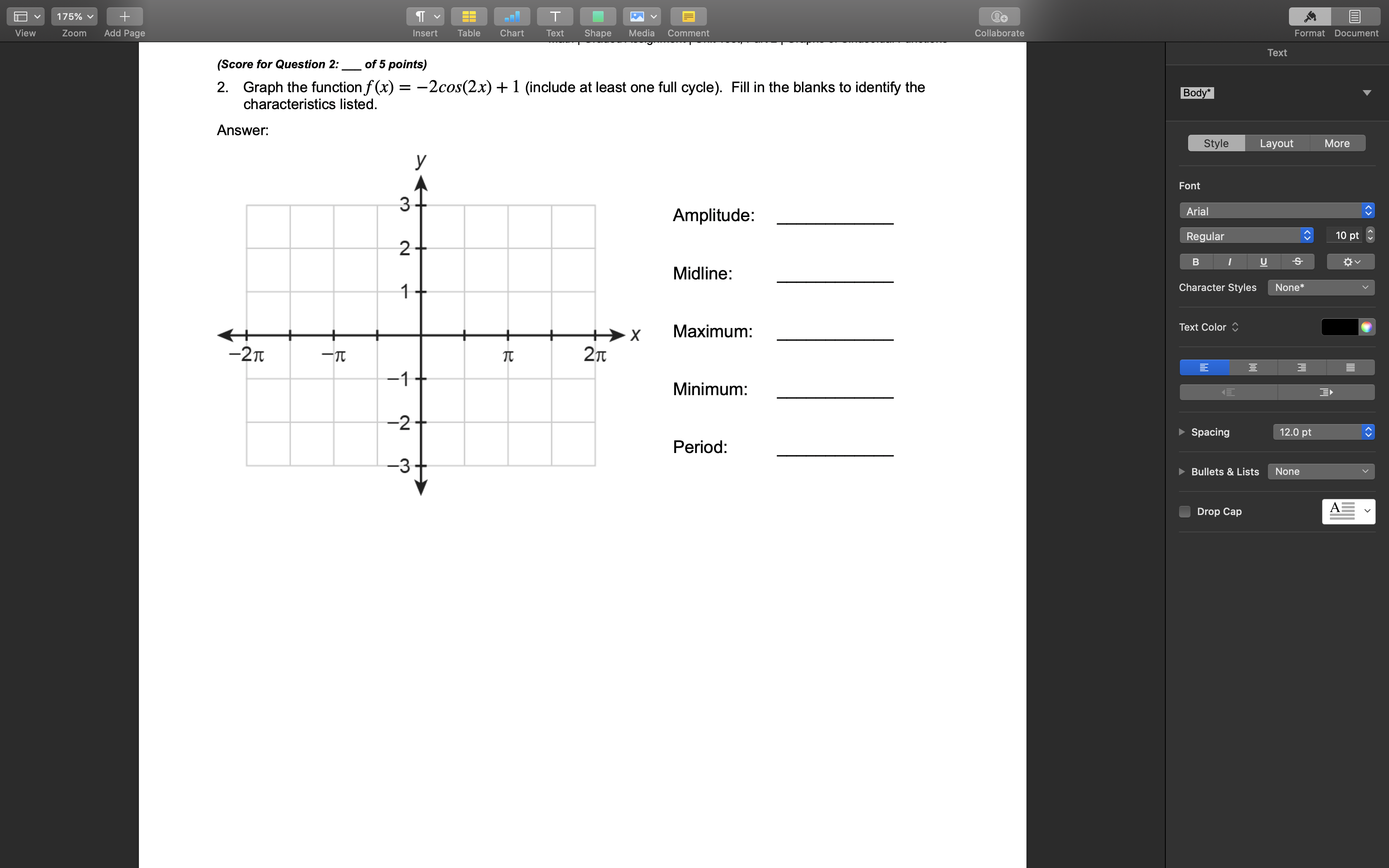
Task: Expand the Bullets & Lists section
Action: (1182, 471)
